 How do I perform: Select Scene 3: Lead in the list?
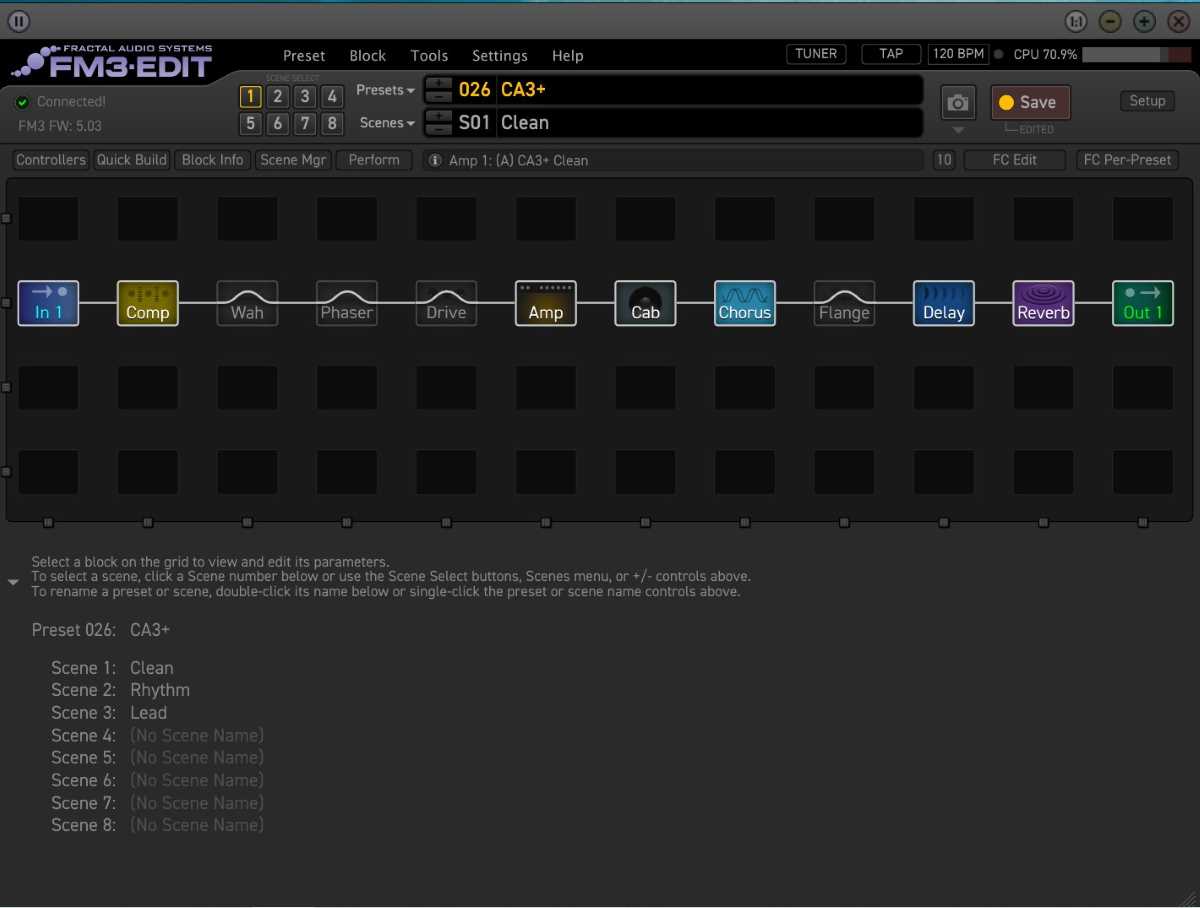click(x=109, y=713)
